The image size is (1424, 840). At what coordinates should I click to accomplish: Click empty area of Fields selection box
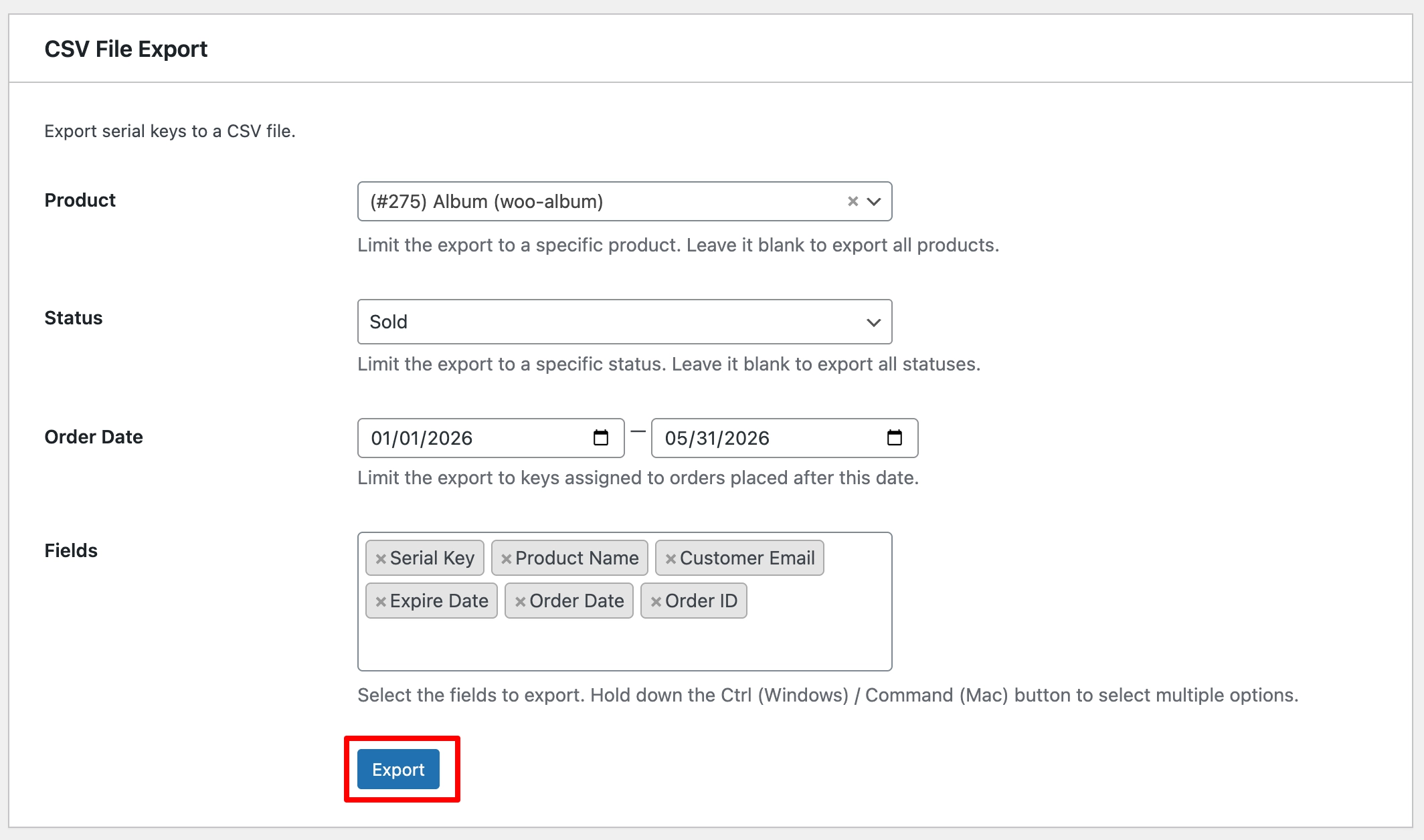(624, 645)
